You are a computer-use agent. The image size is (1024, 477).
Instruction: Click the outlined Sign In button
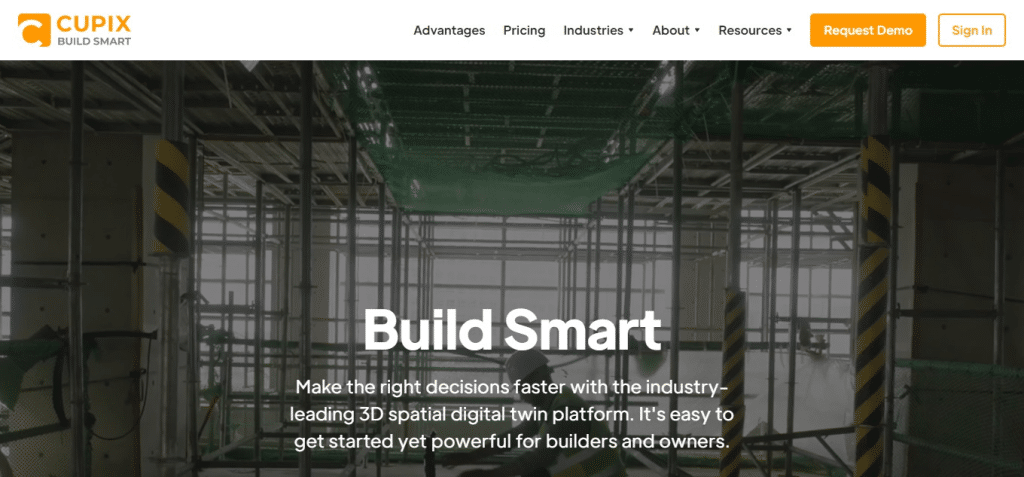pos(972,30)
